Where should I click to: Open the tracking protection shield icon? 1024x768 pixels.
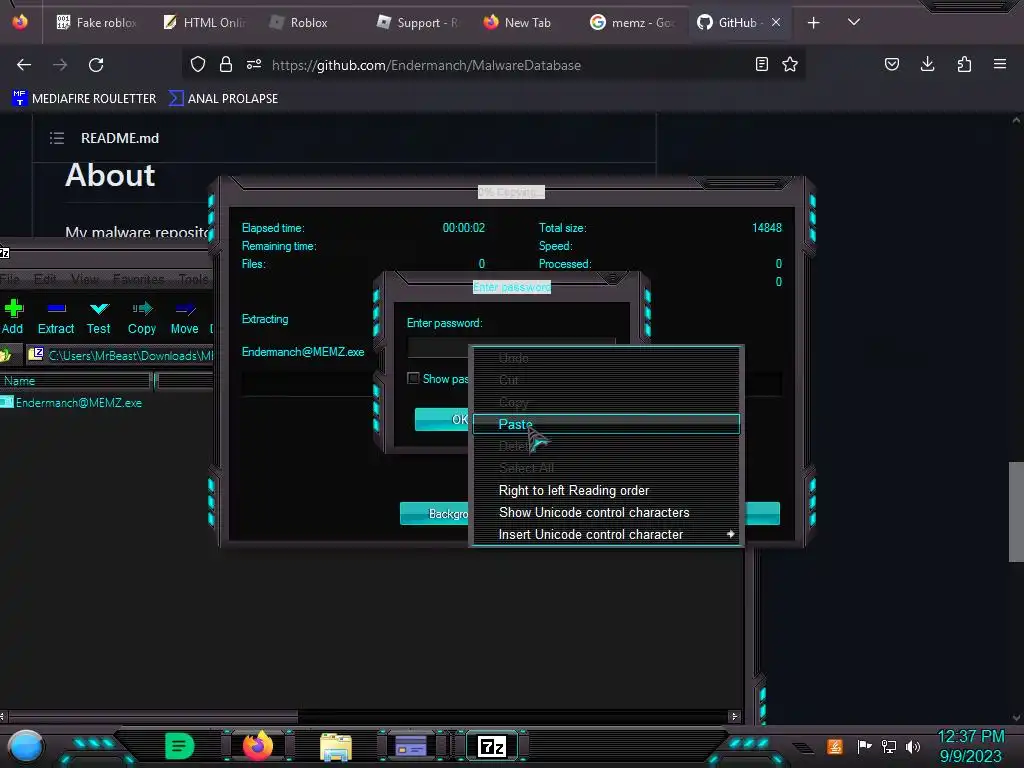pyautogui.click(x=198, y=64)
